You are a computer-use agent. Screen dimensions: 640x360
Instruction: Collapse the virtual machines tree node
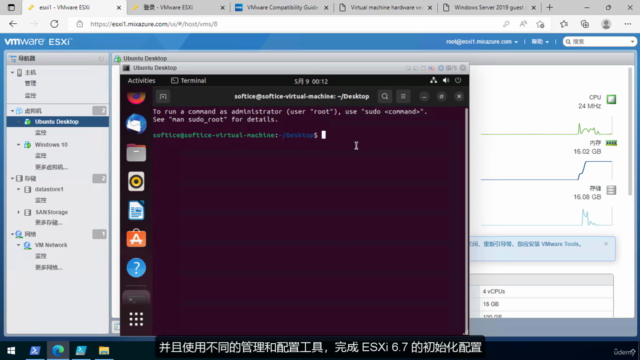coord(12,111)
